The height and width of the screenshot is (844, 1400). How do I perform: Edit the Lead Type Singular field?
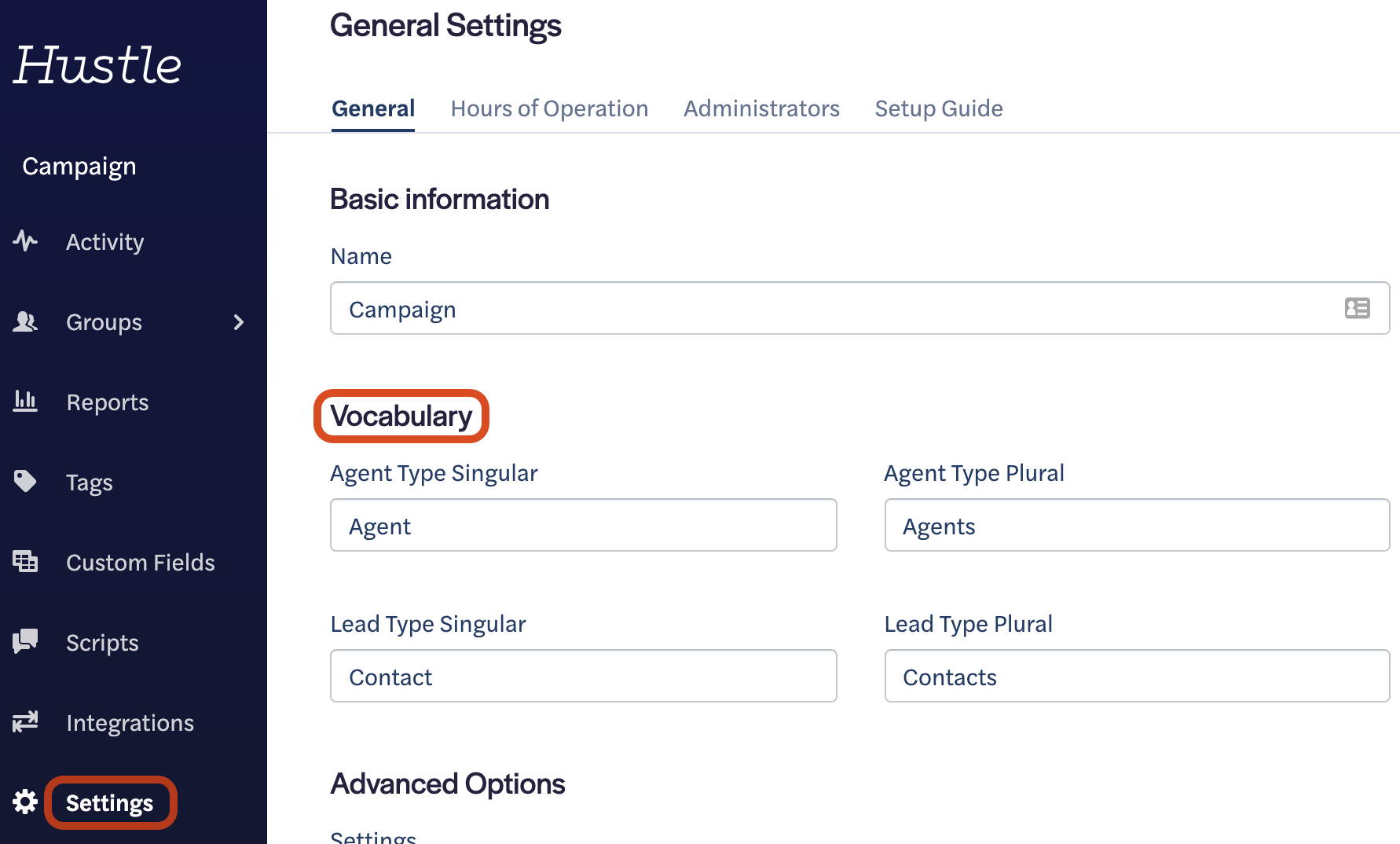click(583, 676)
